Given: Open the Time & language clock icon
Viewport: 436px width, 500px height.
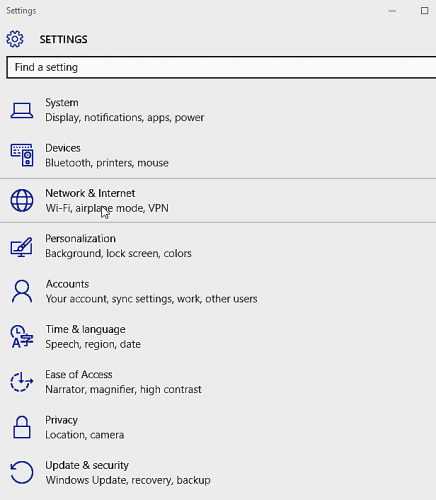Looking at the screenshot, I should pos(22,337).
